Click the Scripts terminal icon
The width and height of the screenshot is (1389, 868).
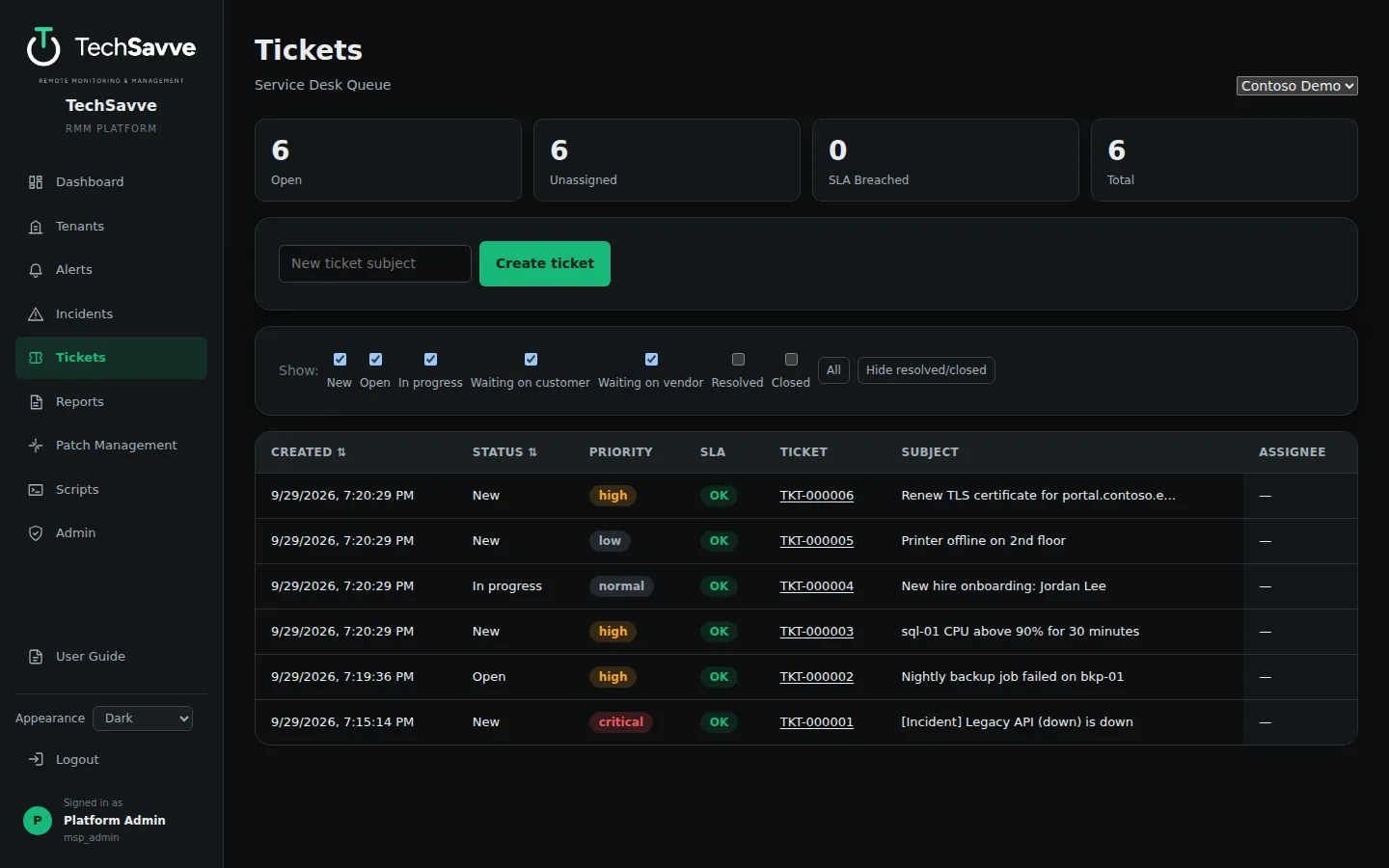click(x=36, y=490)
